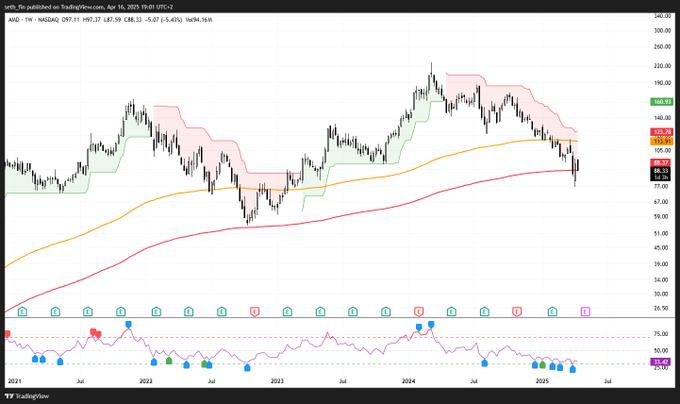Click the TradingView logo at the bottom left

[x=27, y=396]
